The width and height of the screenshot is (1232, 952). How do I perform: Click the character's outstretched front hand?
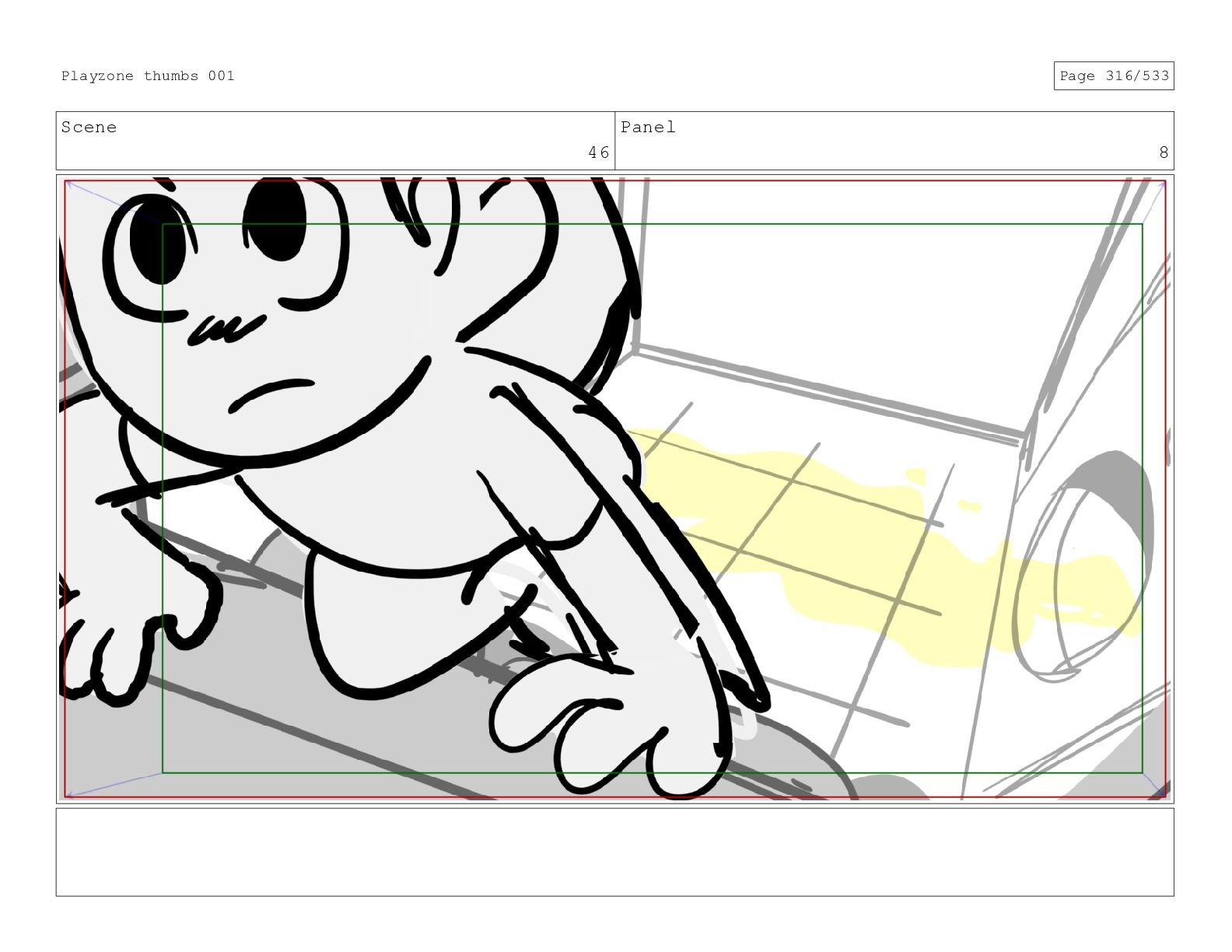(x=591, y=723)
